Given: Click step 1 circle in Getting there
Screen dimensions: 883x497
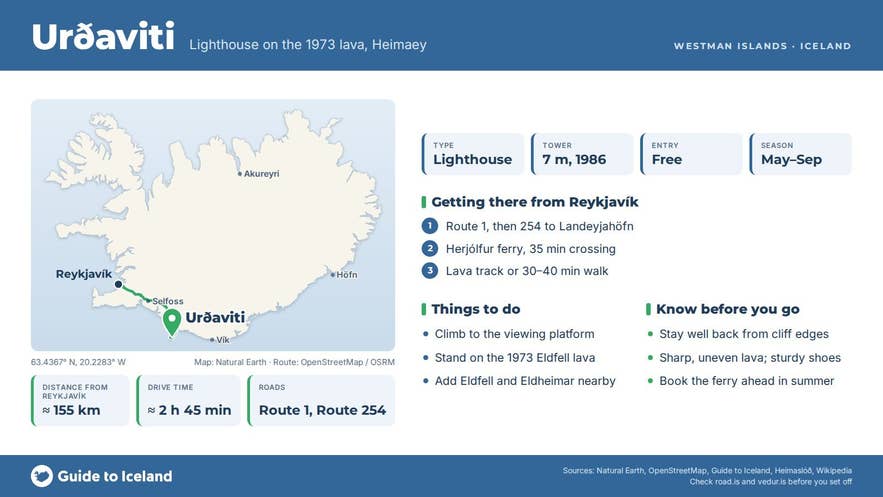Looking at the screenshot, I should (430, 226).
